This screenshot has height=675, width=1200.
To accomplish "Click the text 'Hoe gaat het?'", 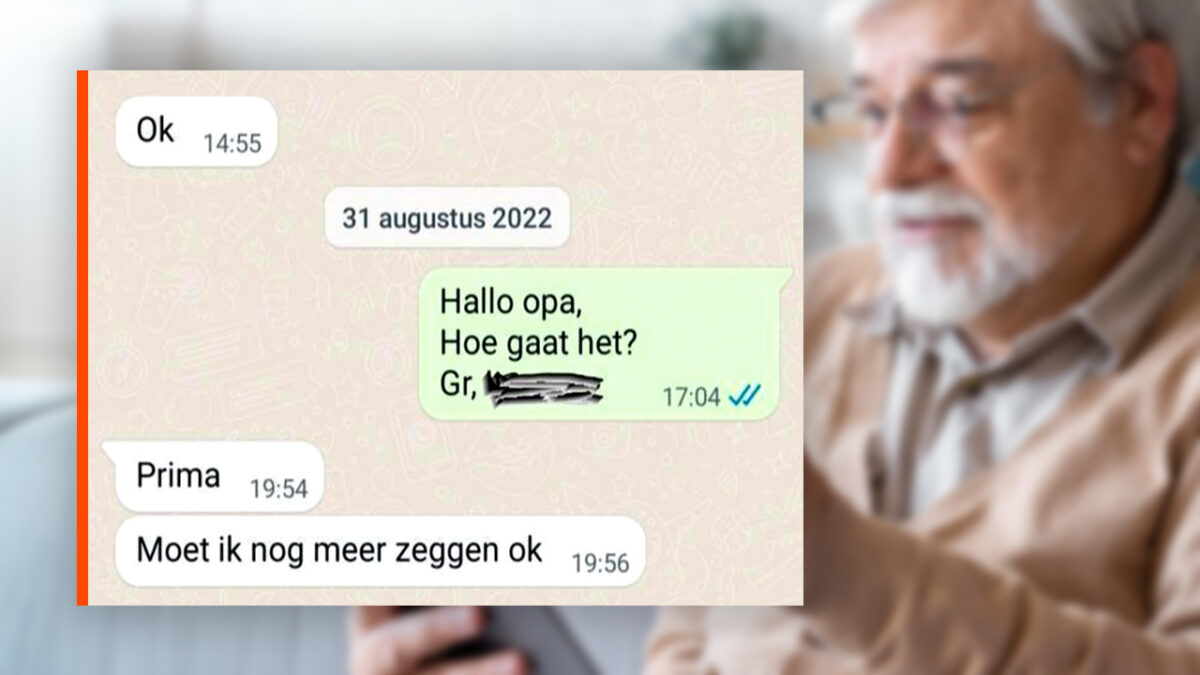I will click(x=539, y=343).
